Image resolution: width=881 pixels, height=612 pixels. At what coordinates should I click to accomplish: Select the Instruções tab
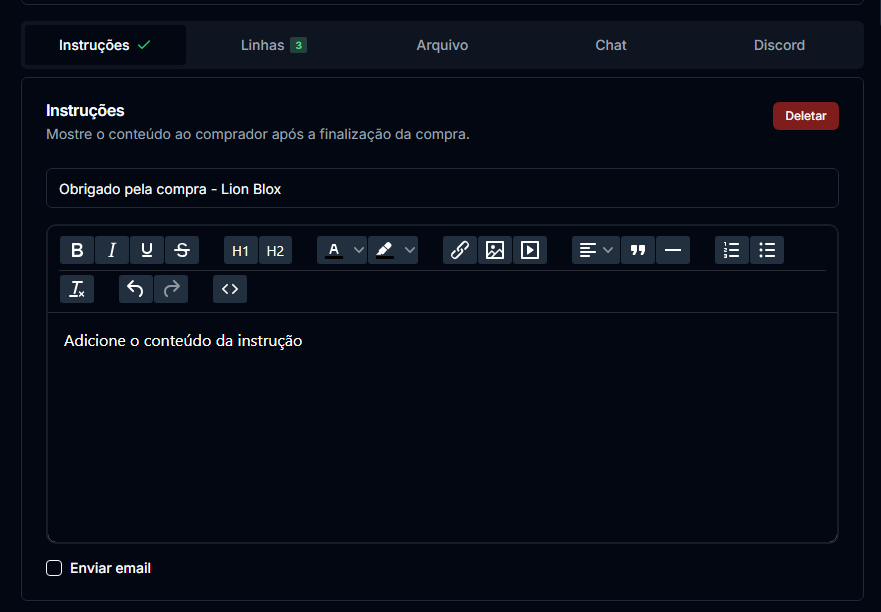click(x=105, y=45)
